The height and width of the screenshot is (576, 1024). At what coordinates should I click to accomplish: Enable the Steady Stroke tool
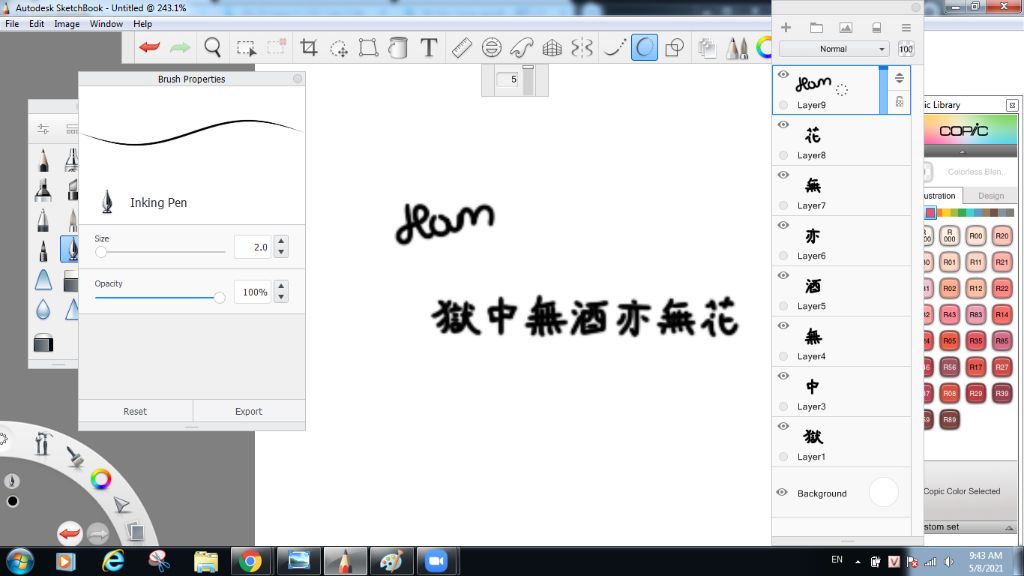tap(613, 48)
